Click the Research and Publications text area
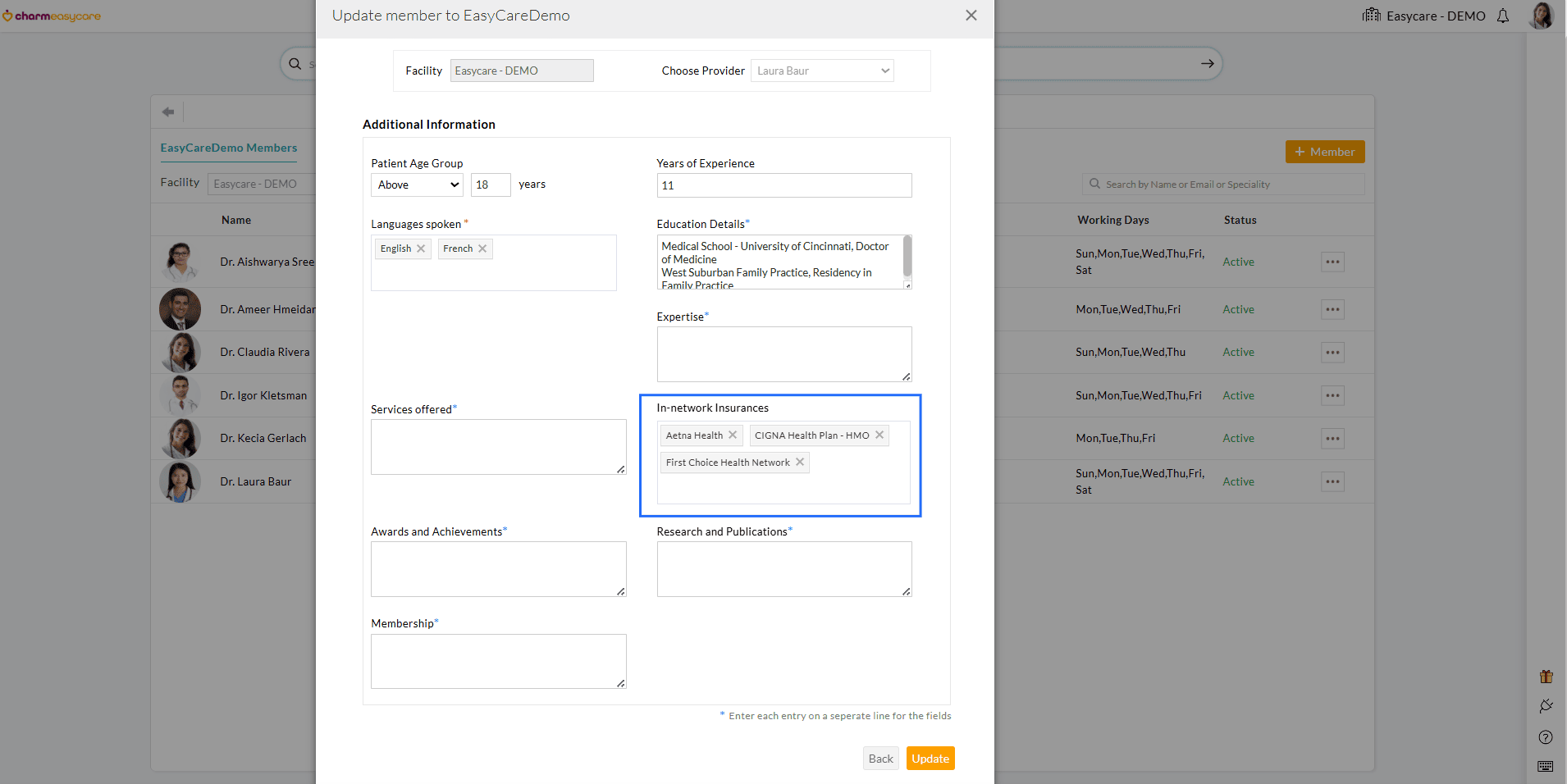The image size is (1567, 784). tap(784, 569)
